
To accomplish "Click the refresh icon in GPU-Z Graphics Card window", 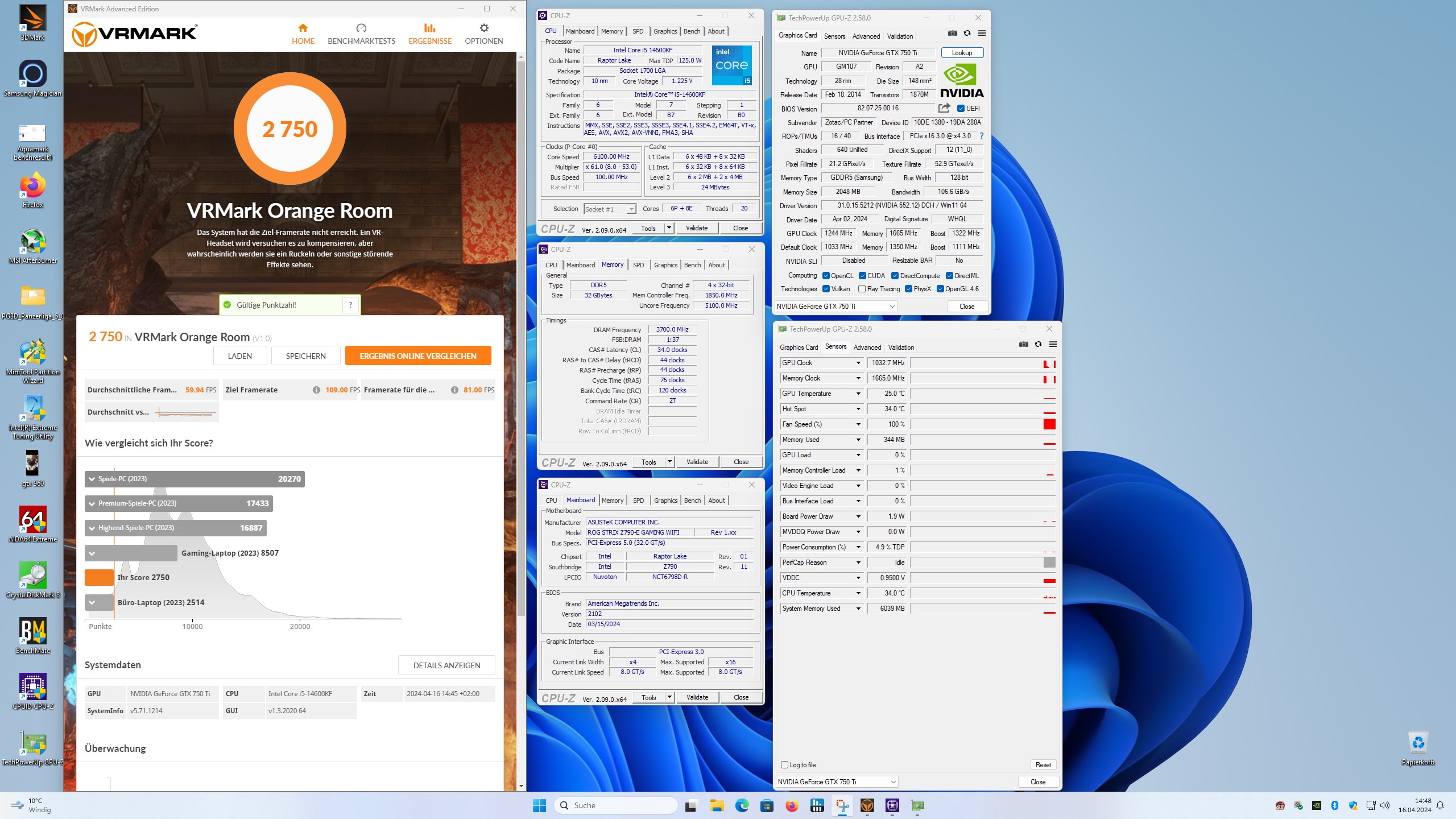I will pos(967,33).
